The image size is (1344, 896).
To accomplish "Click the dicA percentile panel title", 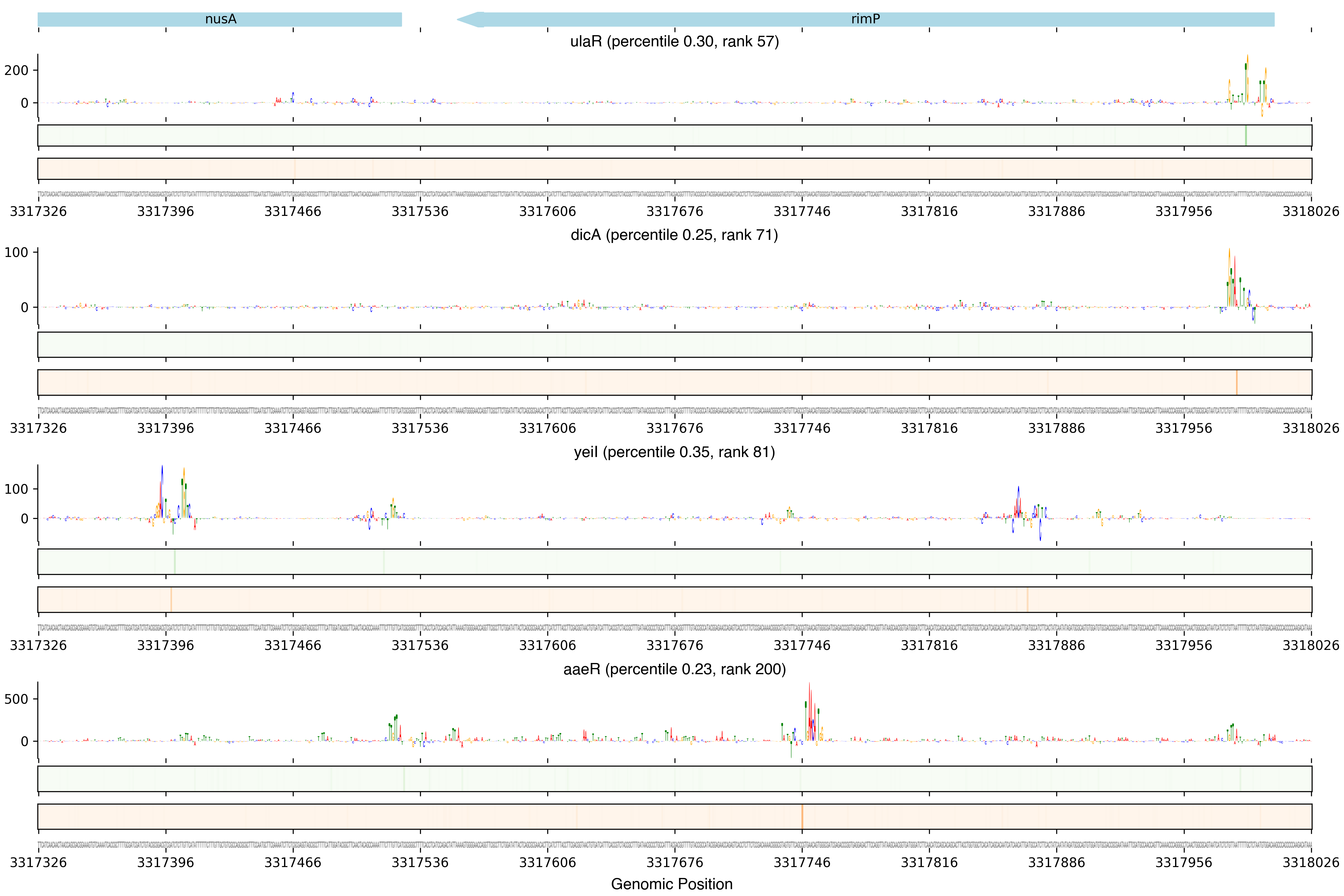I will click(x=674, y=235).
